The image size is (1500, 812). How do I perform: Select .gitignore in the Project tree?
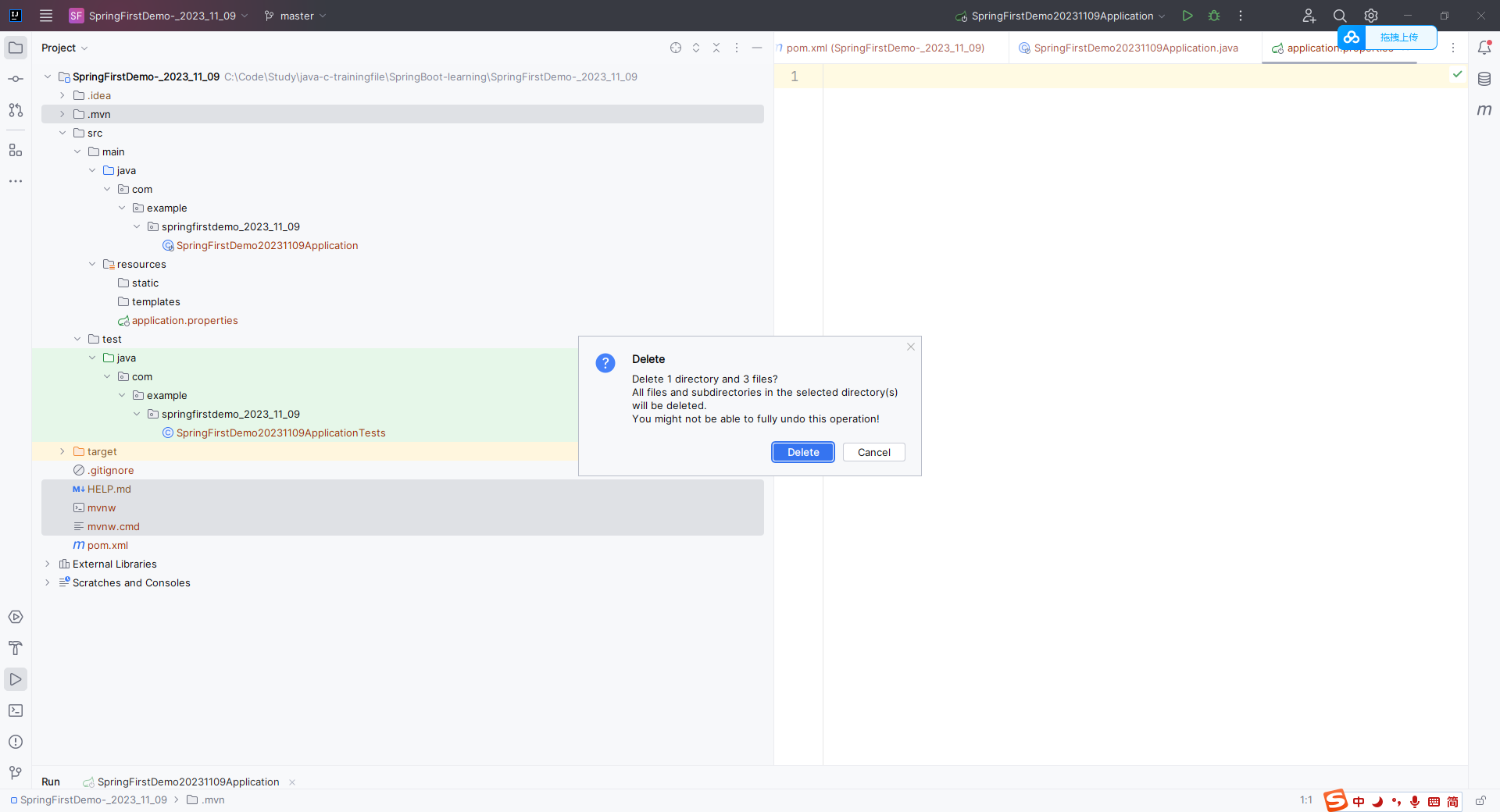[111, 470]
